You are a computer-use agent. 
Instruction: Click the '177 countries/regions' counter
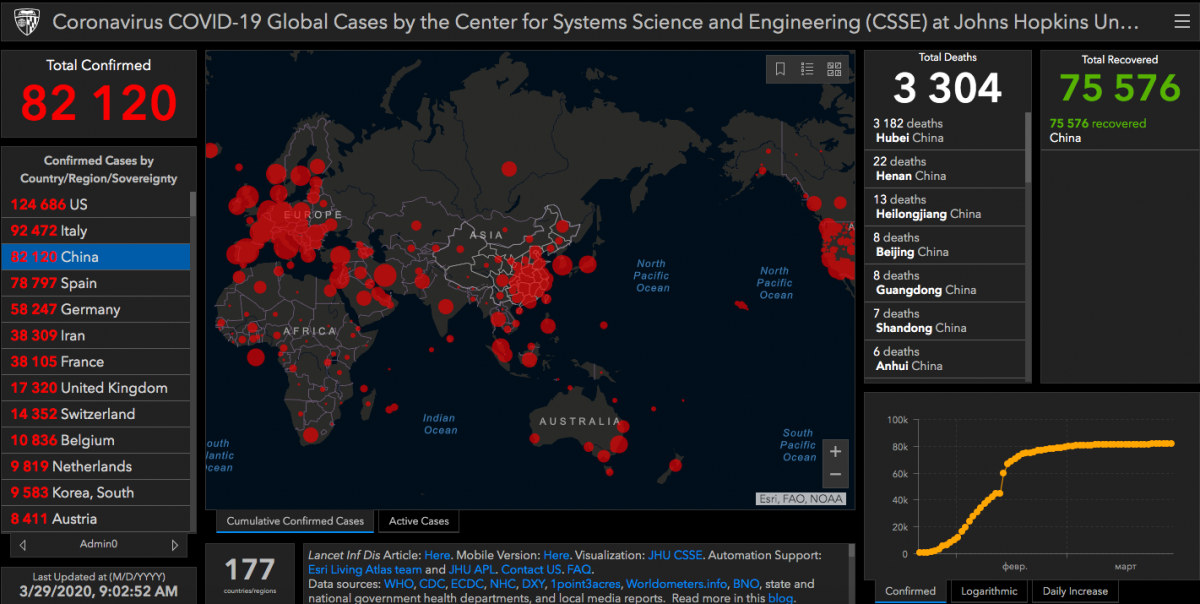click(250, 575)
